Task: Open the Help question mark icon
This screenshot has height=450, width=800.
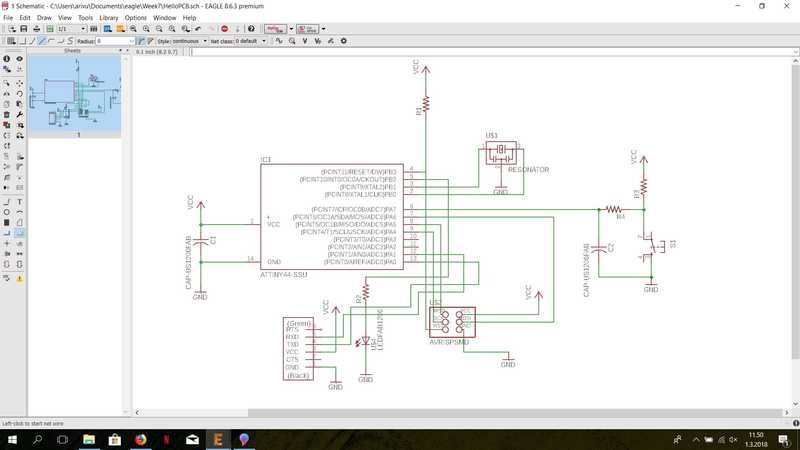Action: (x=251, y=29)
